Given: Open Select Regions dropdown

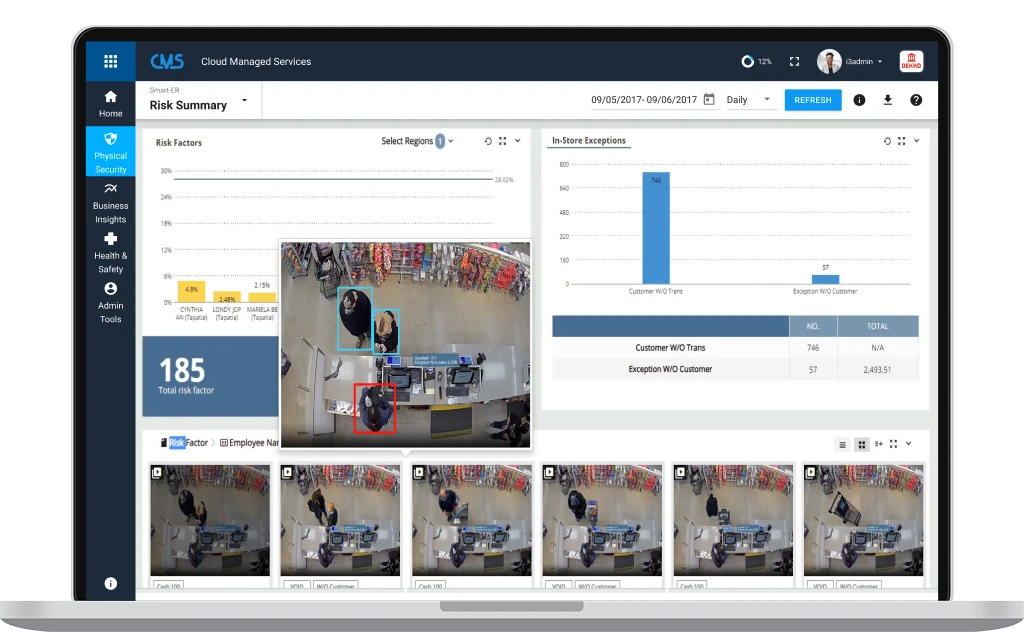Looking at the screenshot, I should coord(417,141).
